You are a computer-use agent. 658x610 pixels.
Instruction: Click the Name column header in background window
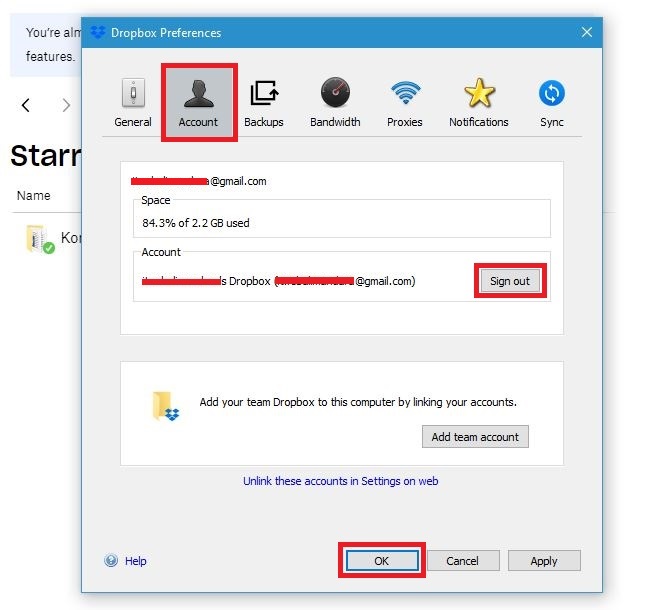(34, 196)
